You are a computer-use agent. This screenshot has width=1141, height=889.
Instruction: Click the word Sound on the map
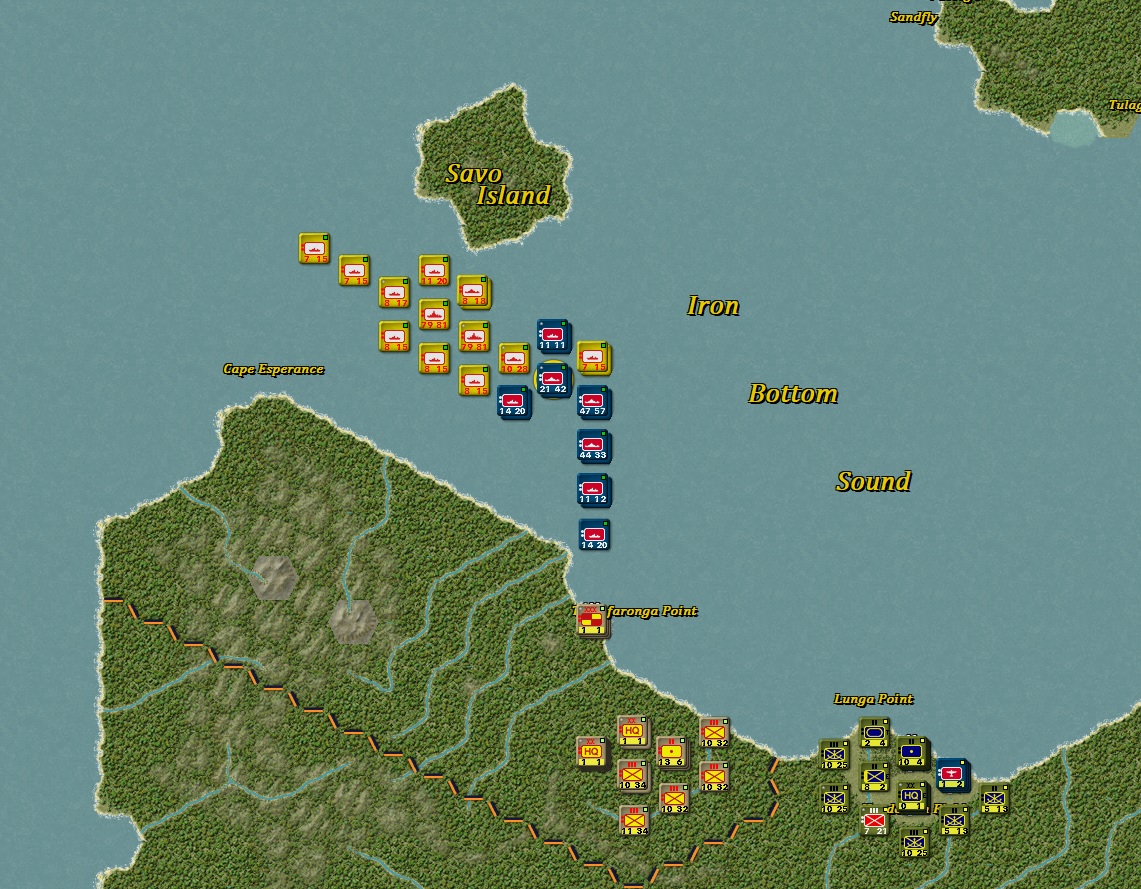click(x=873, y=481)
